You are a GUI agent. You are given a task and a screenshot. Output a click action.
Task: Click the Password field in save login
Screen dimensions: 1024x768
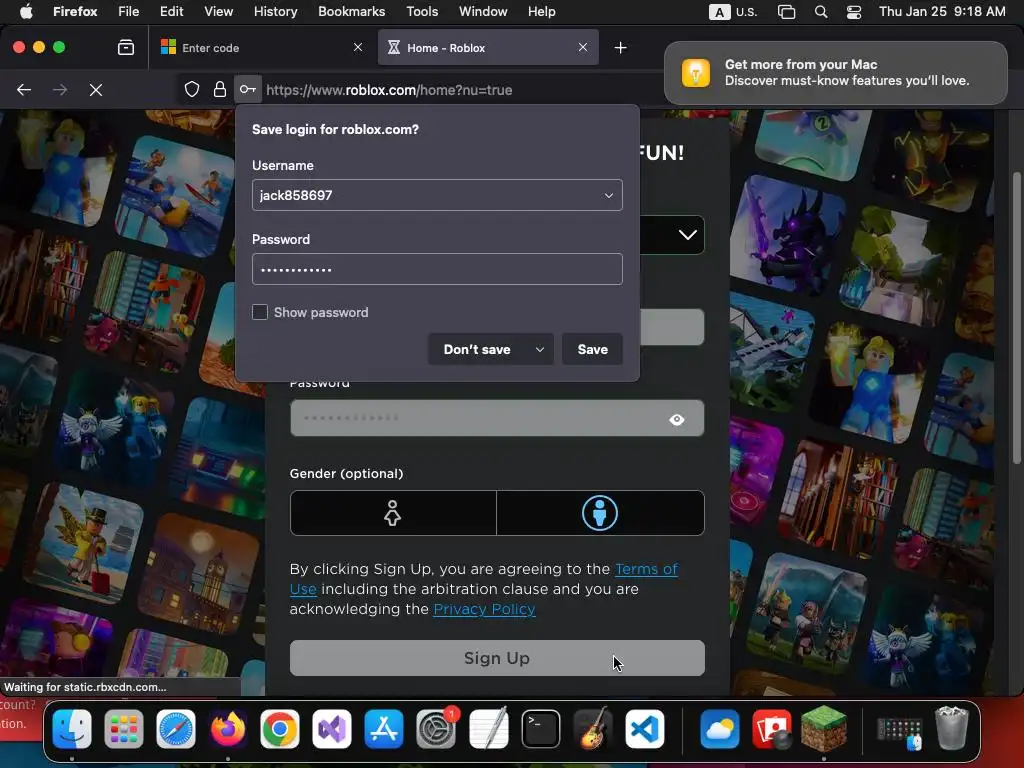coord(438,269)
